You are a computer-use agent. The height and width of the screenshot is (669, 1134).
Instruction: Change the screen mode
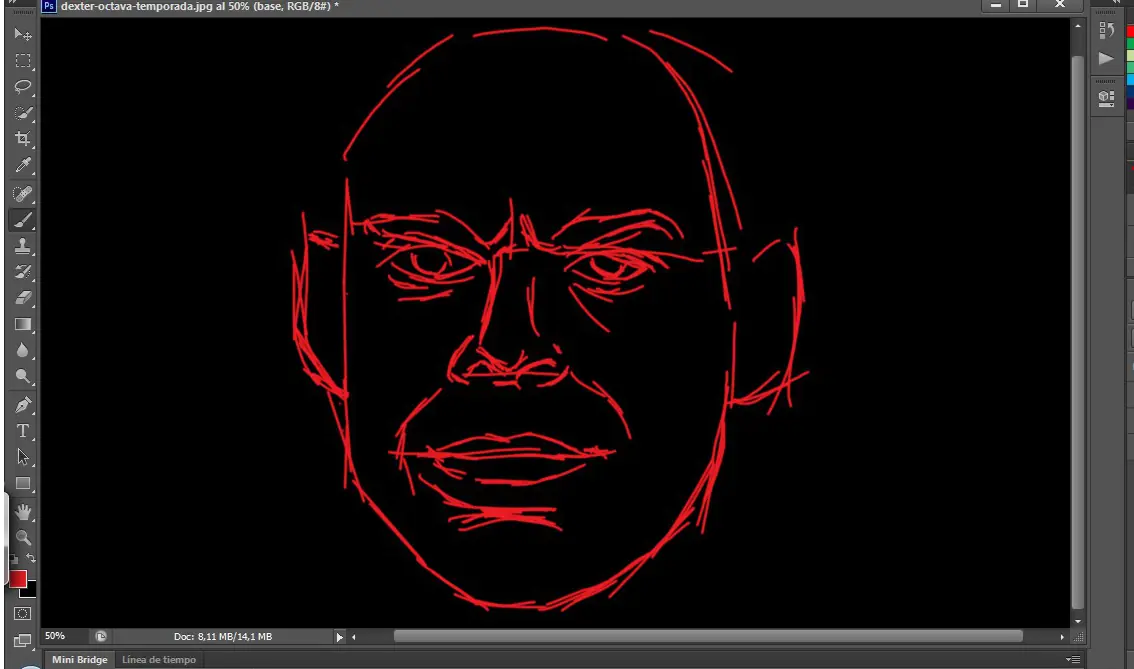tap(22, 641)
